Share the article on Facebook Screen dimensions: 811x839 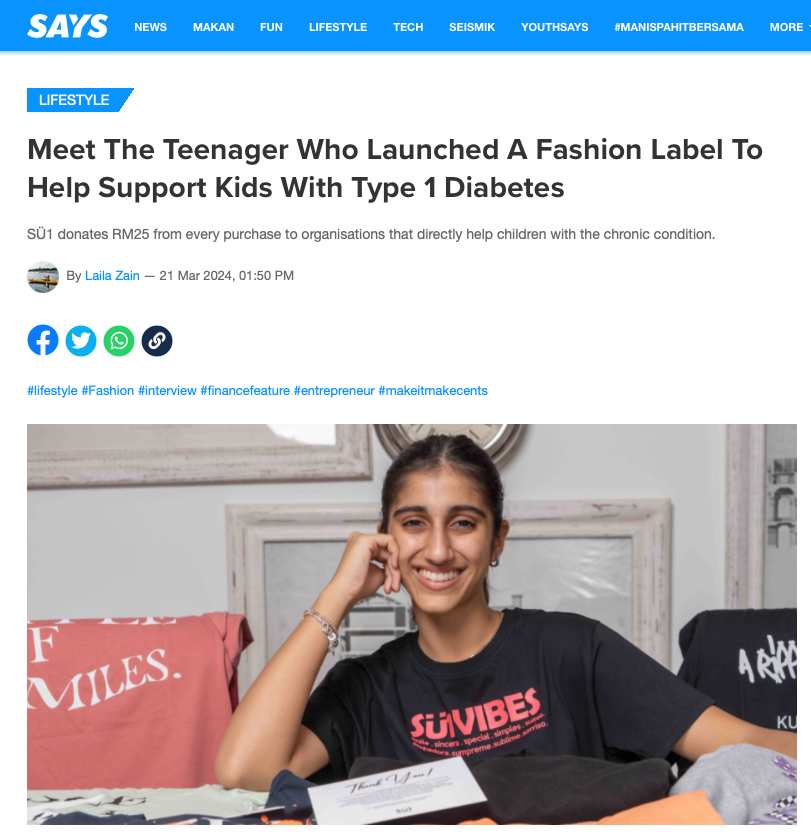coord(43,340)
